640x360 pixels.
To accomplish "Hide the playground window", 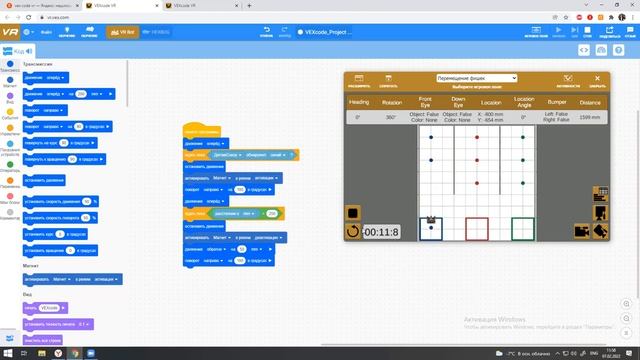I will (388, 80).
